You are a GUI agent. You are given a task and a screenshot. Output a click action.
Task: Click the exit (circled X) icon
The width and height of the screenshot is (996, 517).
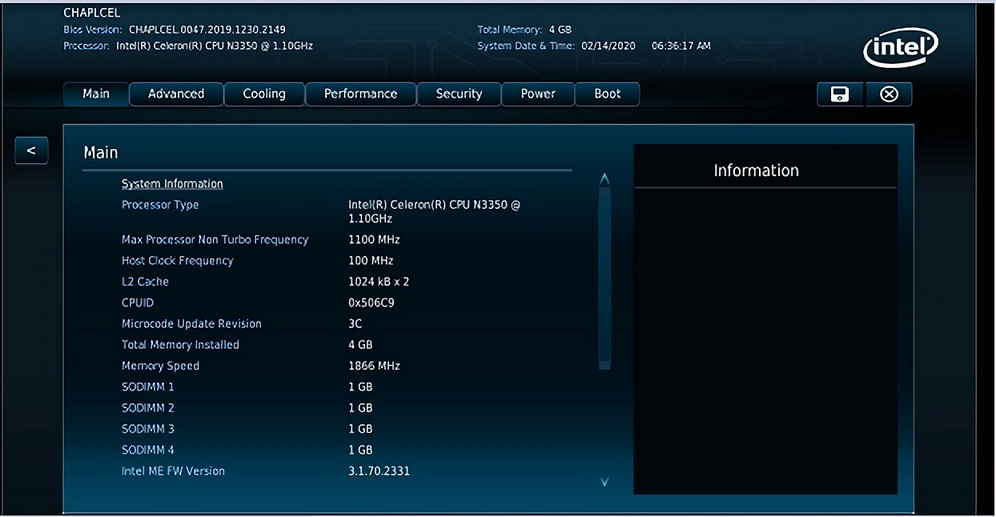point(889,94)
